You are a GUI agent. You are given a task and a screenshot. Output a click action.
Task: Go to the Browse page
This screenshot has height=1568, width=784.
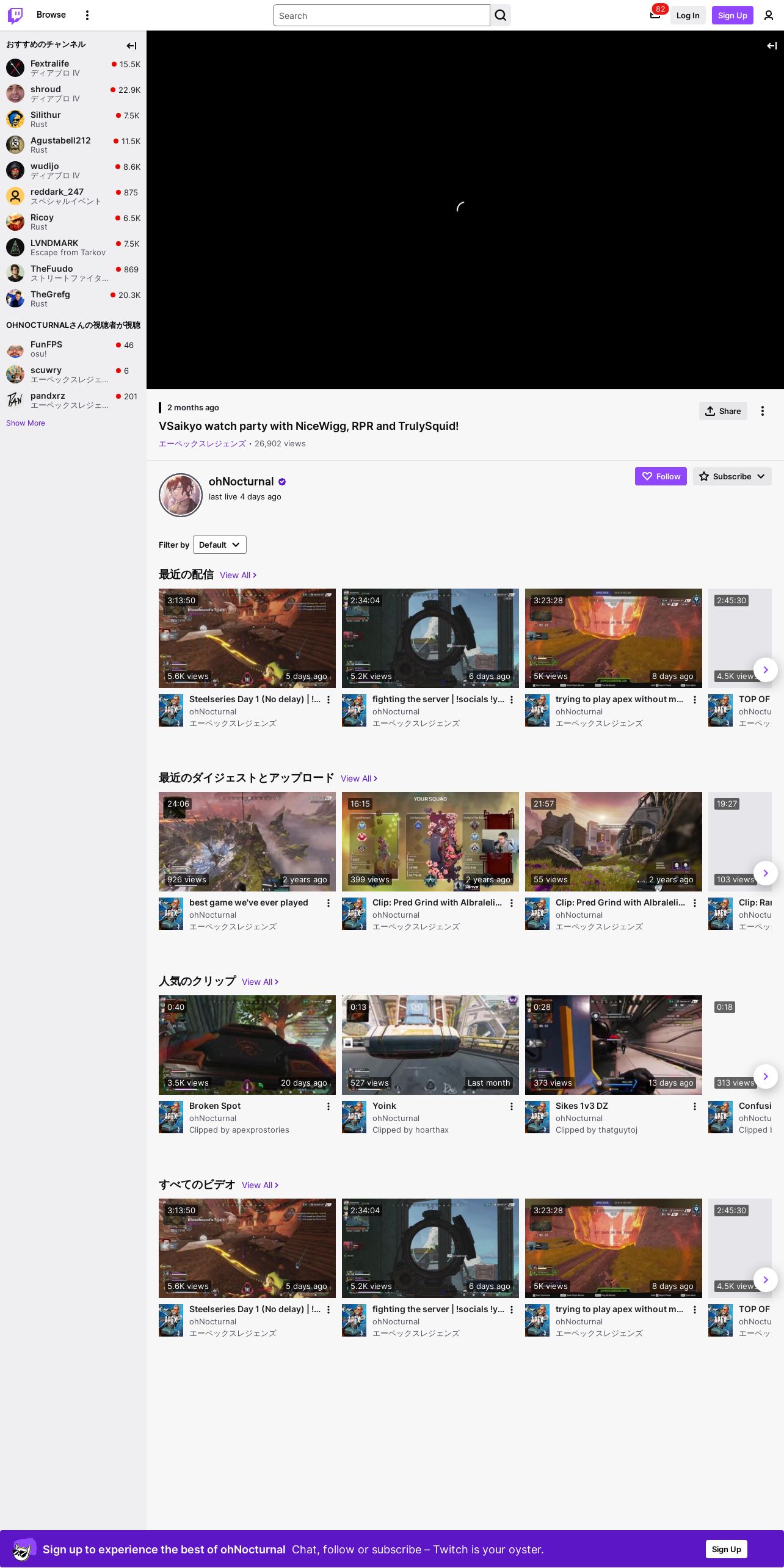51,15
